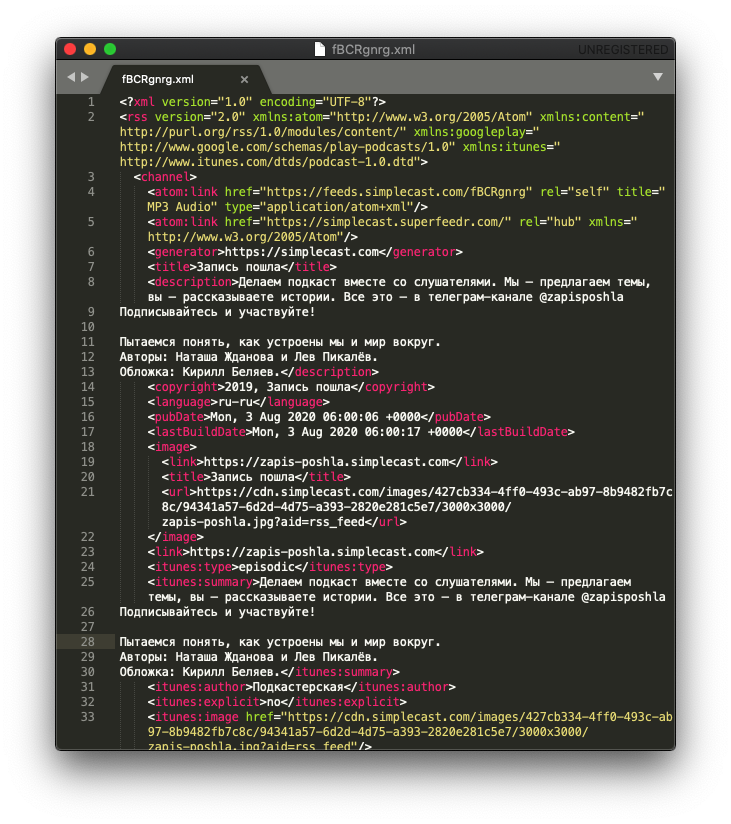731x824 pixels.
Task: Click line number 3 in gutter
Action: click(x=91, y=177)
